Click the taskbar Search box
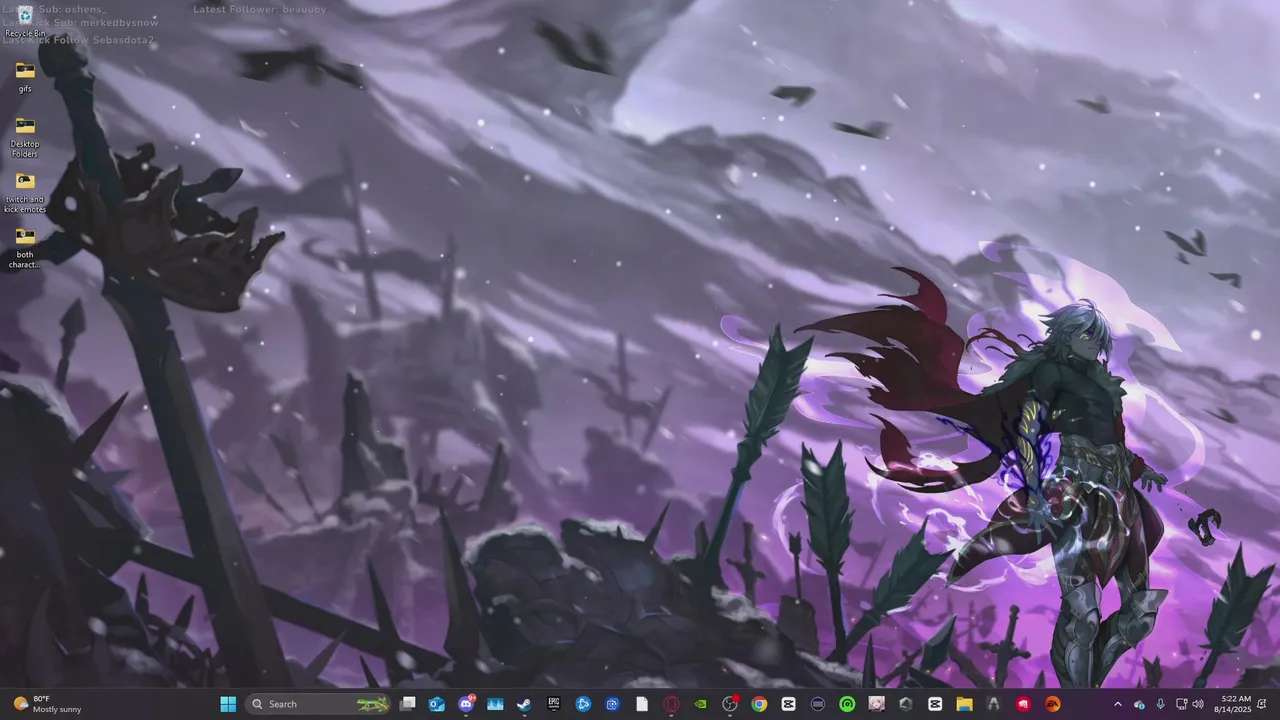Screen dimensions: 1280x720 (x=317, y=704)
